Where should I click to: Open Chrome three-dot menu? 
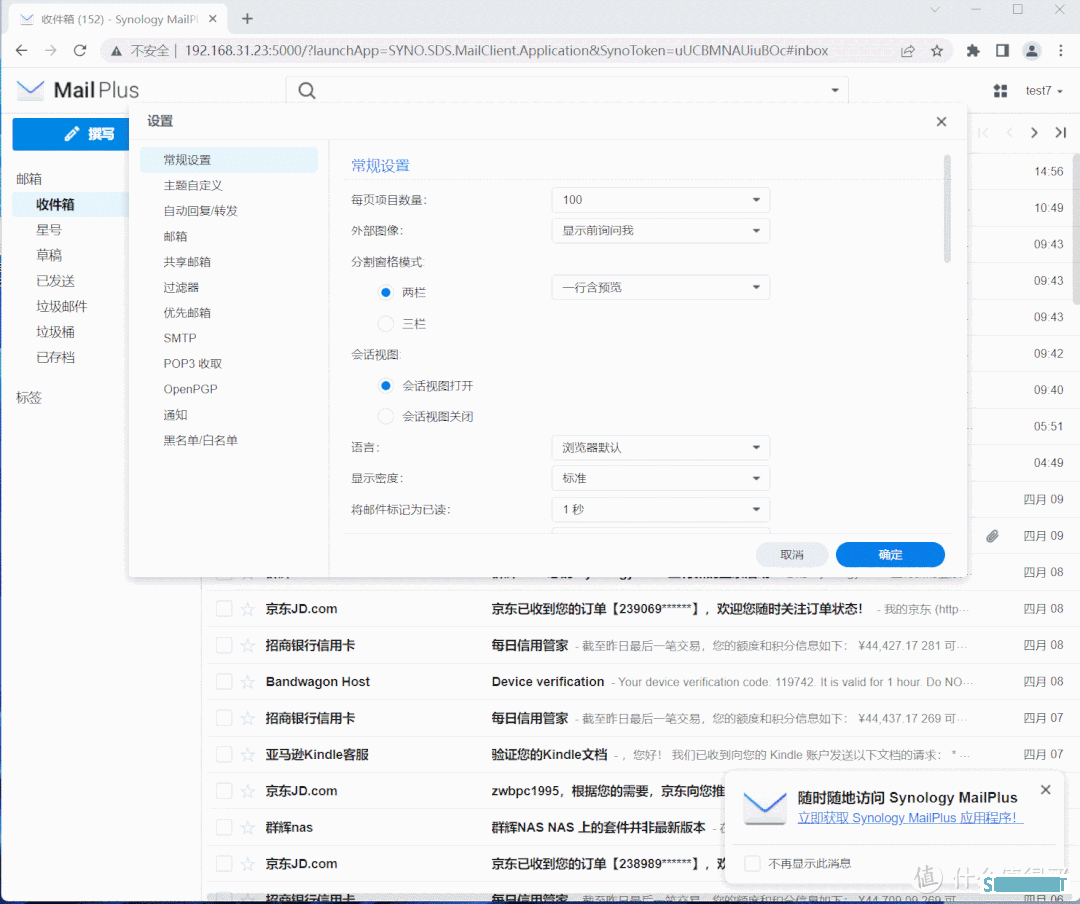click(1061, 50)
